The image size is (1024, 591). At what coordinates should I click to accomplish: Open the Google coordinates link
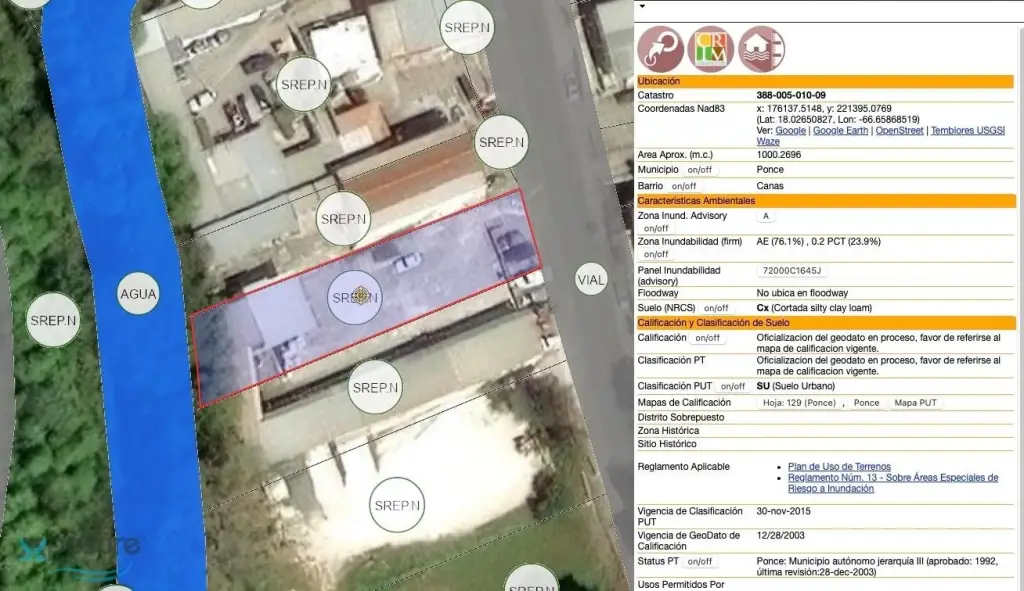(790, 131)
